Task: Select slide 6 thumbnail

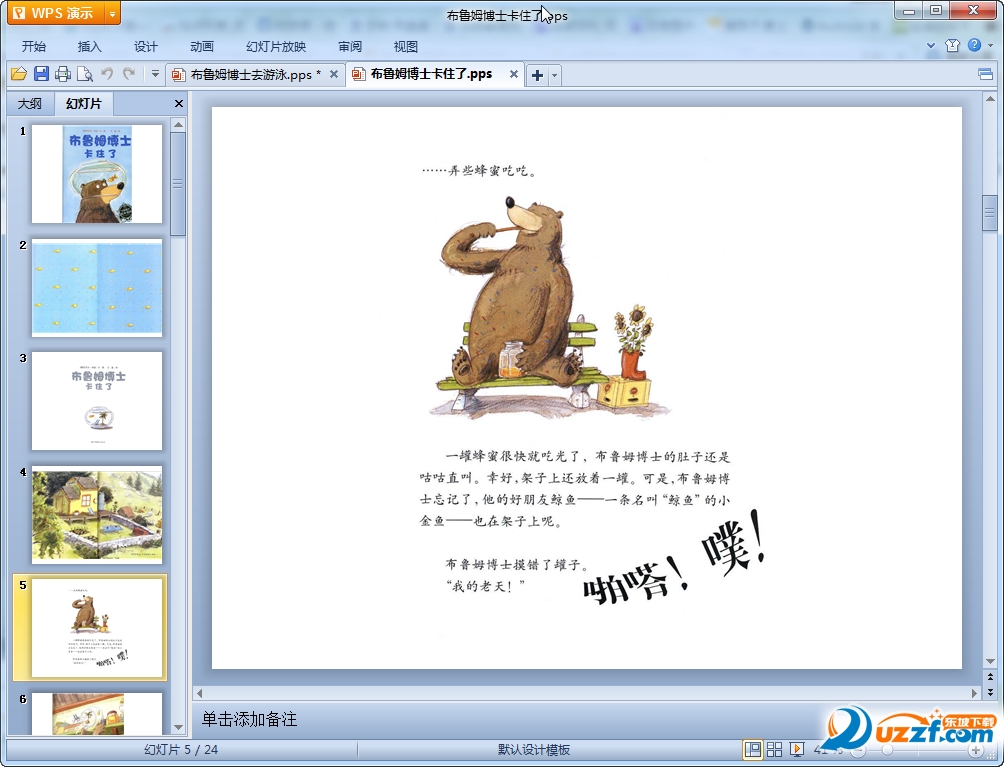Action: click(x=97, y=713)
